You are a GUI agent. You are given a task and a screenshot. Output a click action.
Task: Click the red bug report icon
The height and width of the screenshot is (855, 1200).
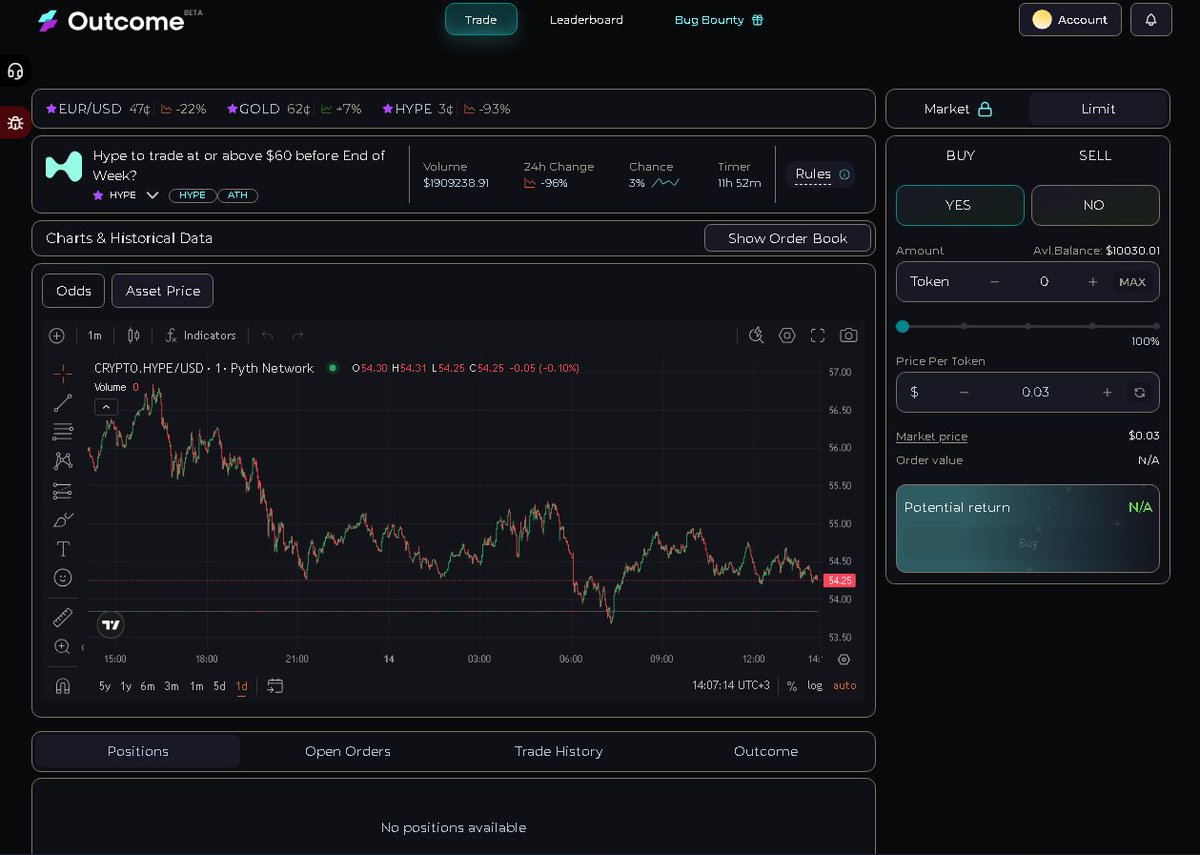pyautogui.click(x=15, y=123)
